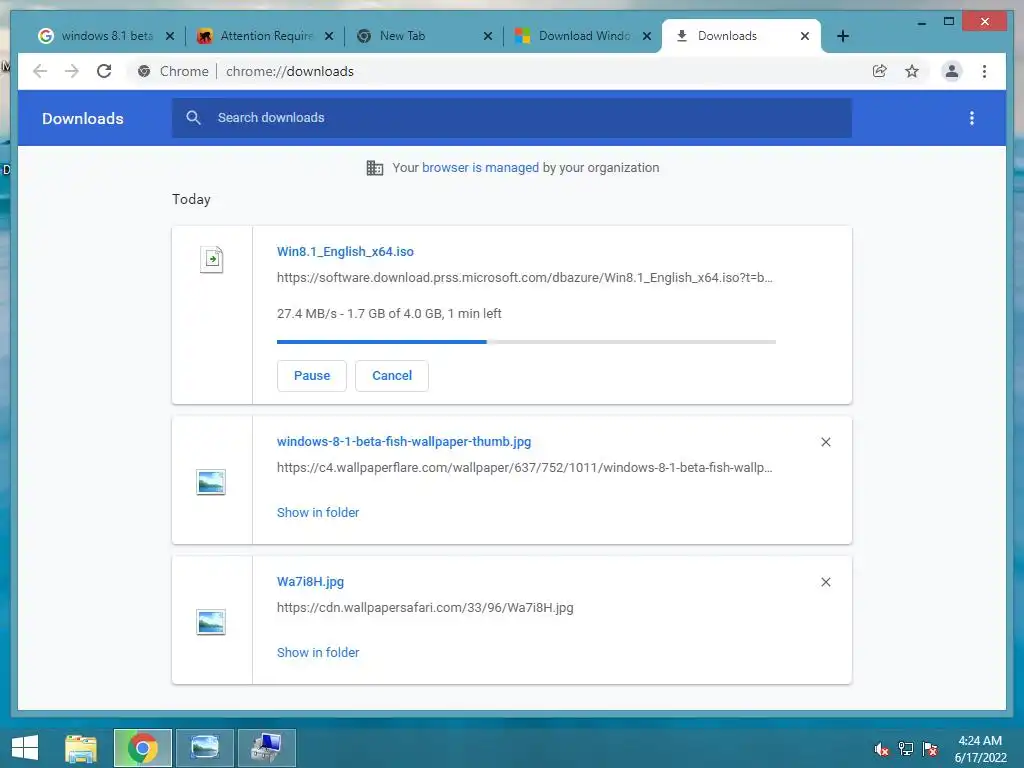This screenshot has width=1024, height=768.
Task: Close the Downloads tab
Action: [805, 36]
